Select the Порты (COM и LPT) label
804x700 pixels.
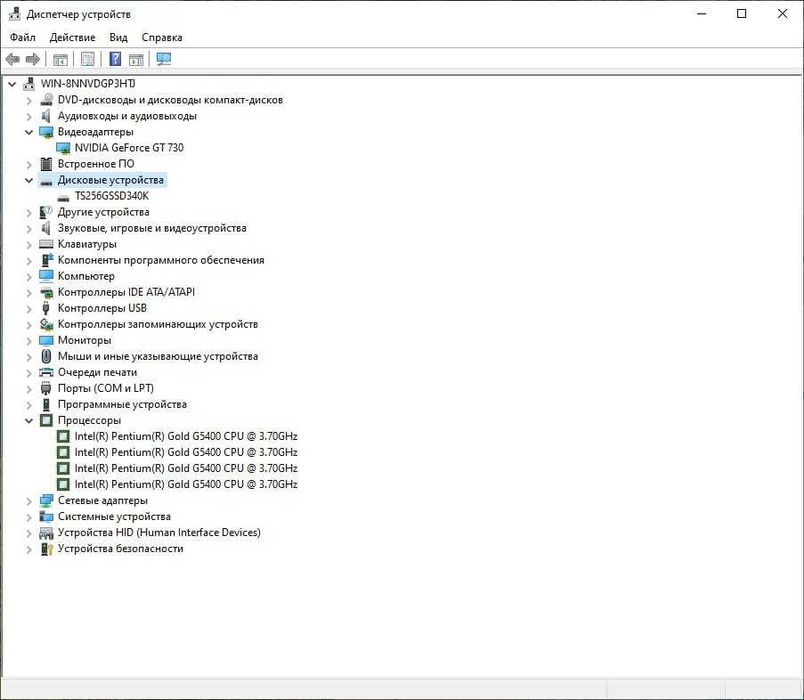click(106, 388)
